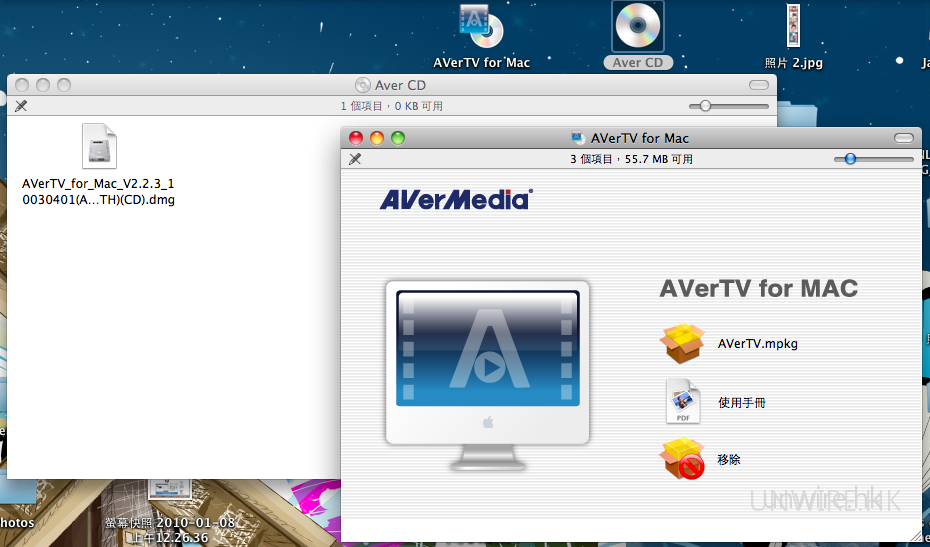Click icon size slider in AVerTV for Mac window
Image resolution: width=930 pixels, height=547 pixels.
[850, 159]
